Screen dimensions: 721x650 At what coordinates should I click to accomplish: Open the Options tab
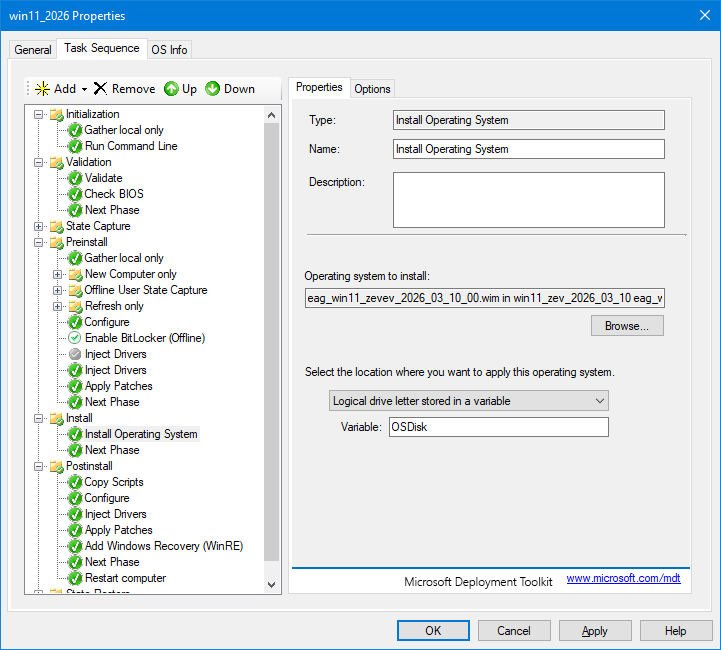point(372,89)
